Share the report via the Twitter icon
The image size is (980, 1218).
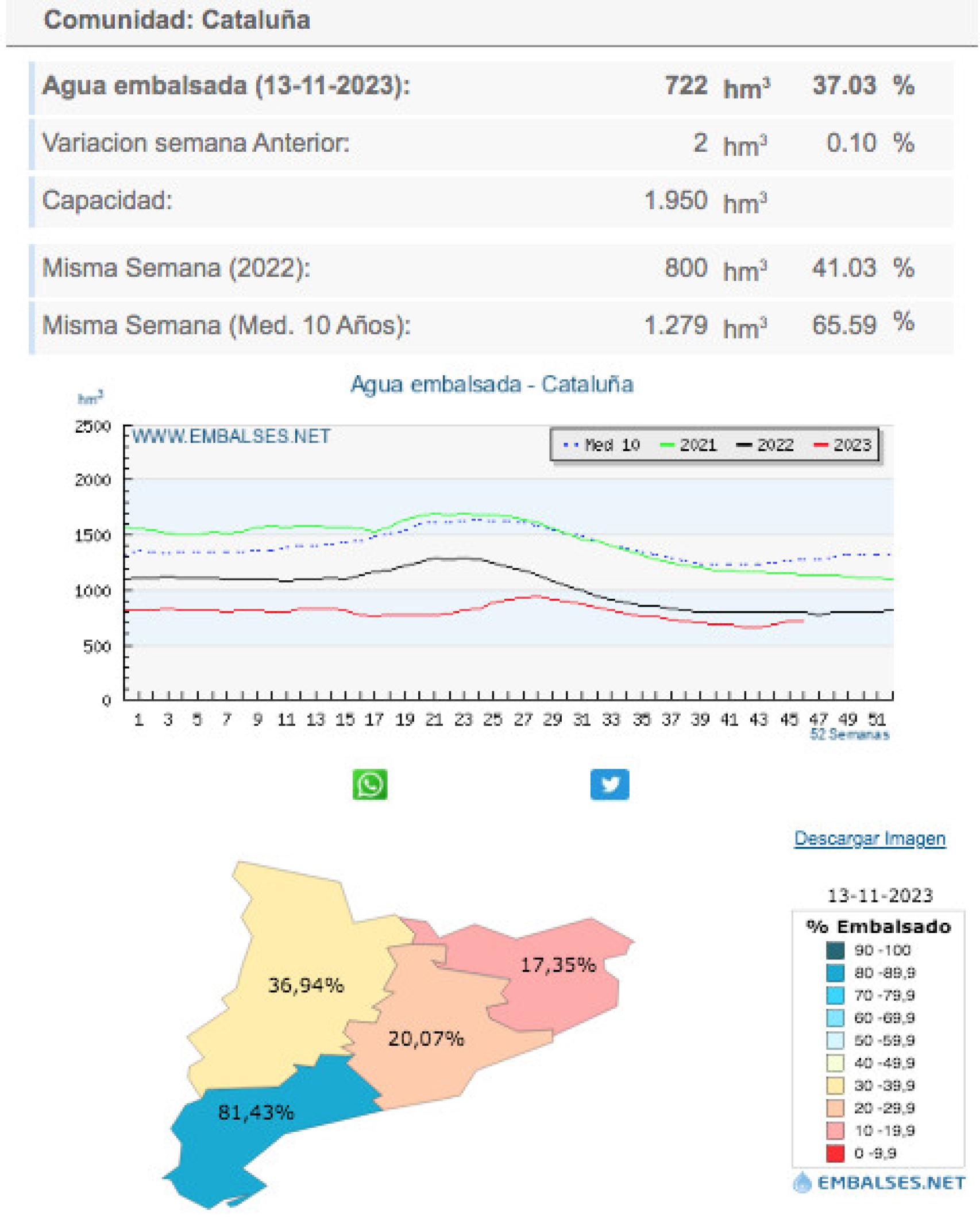611,786
